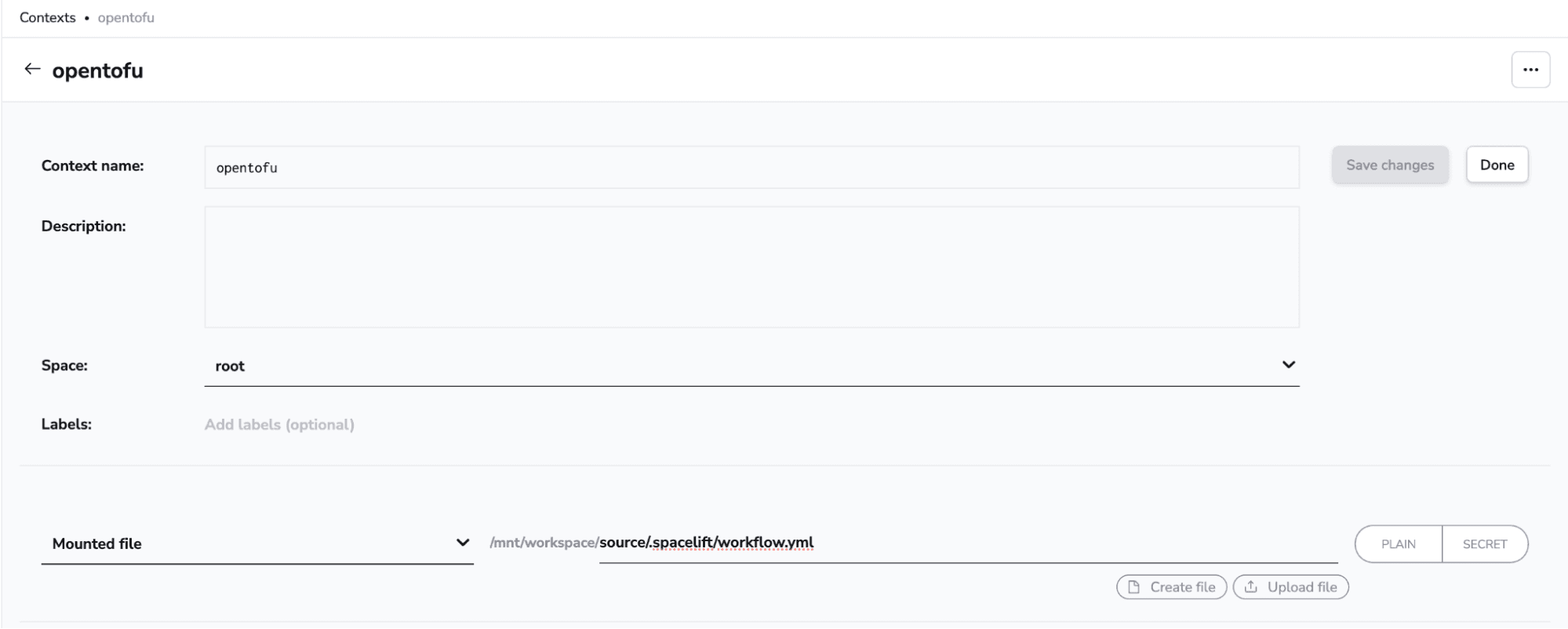
Task: Click inside the Description text area
Action: pyautogui.click(x=751, y=267)
